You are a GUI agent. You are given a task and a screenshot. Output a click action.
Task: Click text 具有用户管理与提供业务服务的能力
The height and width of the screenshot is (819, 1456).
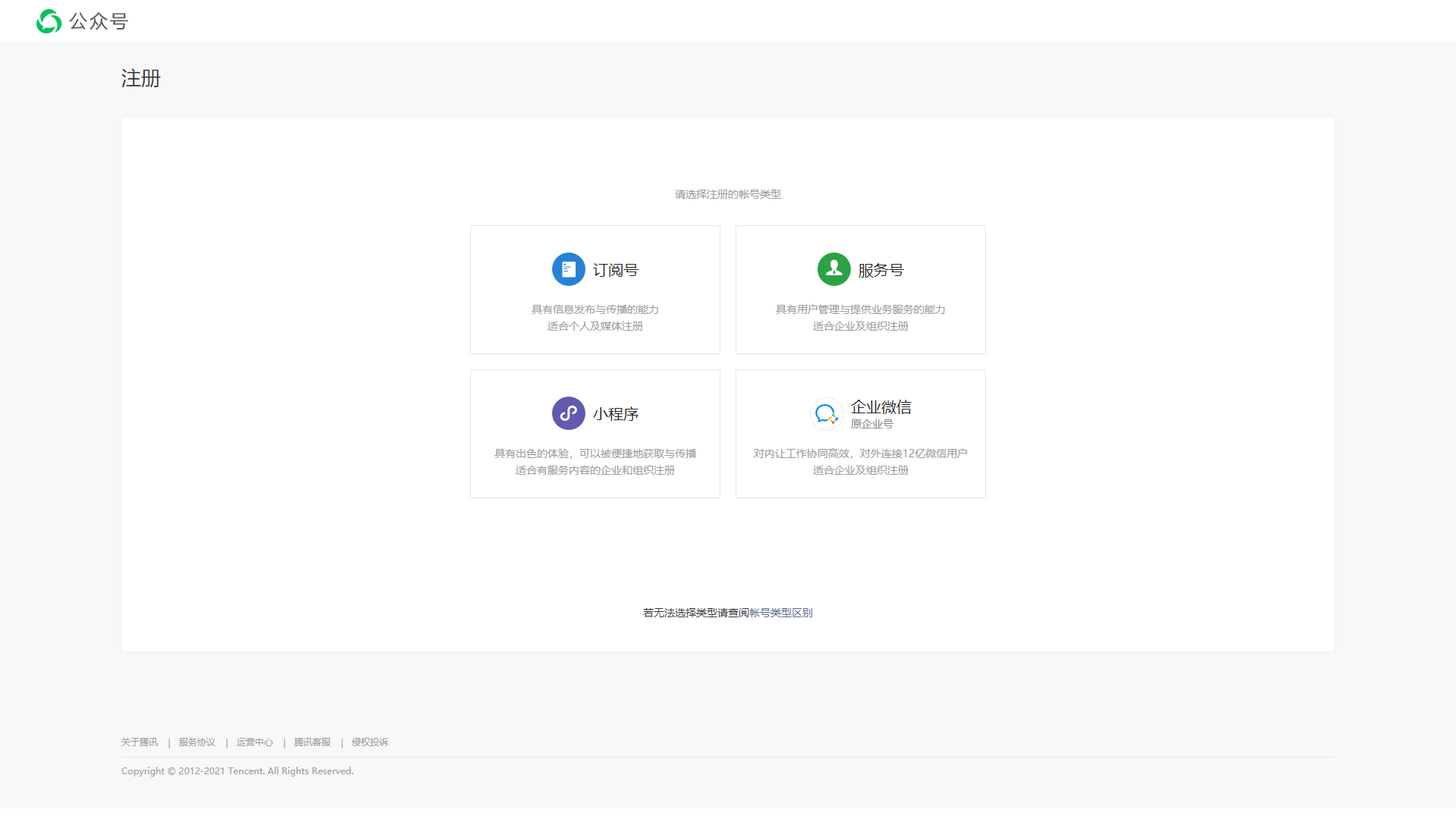(x=861, y=309)
